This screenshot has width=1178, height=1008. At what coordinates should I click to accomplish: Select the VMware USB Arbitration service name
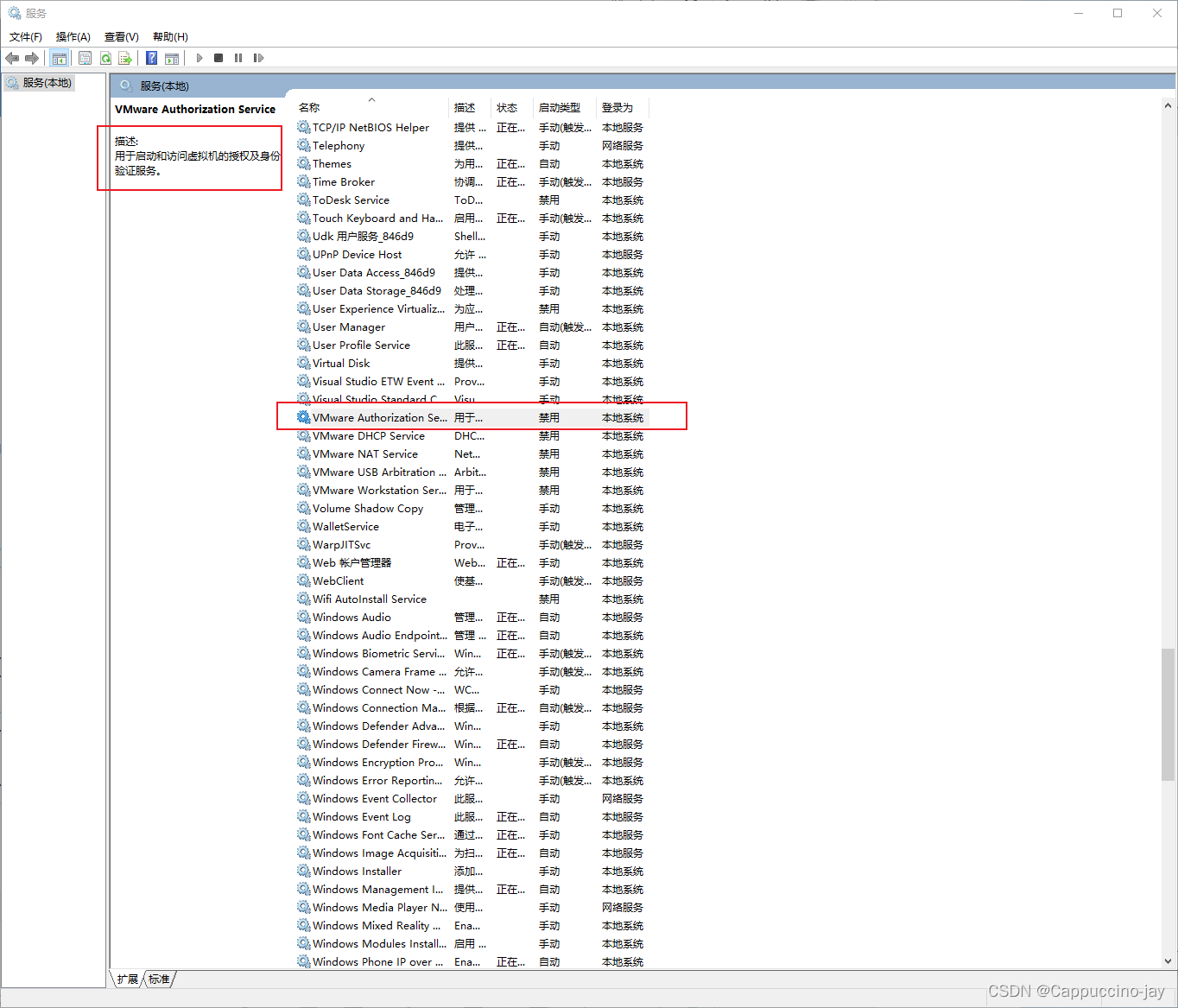click(x=379, y=472)
